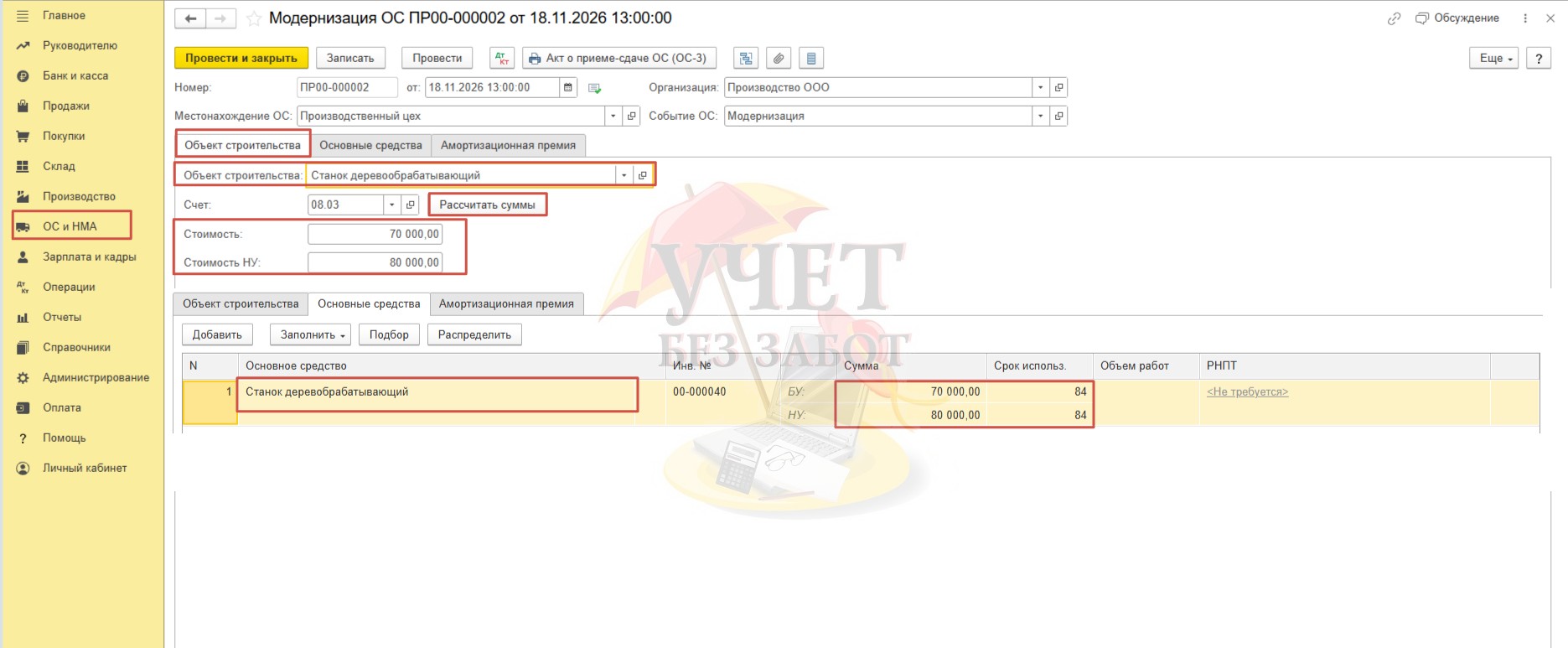
Task: Click the <Не требуется> link
Action: tap(1247, 391)
